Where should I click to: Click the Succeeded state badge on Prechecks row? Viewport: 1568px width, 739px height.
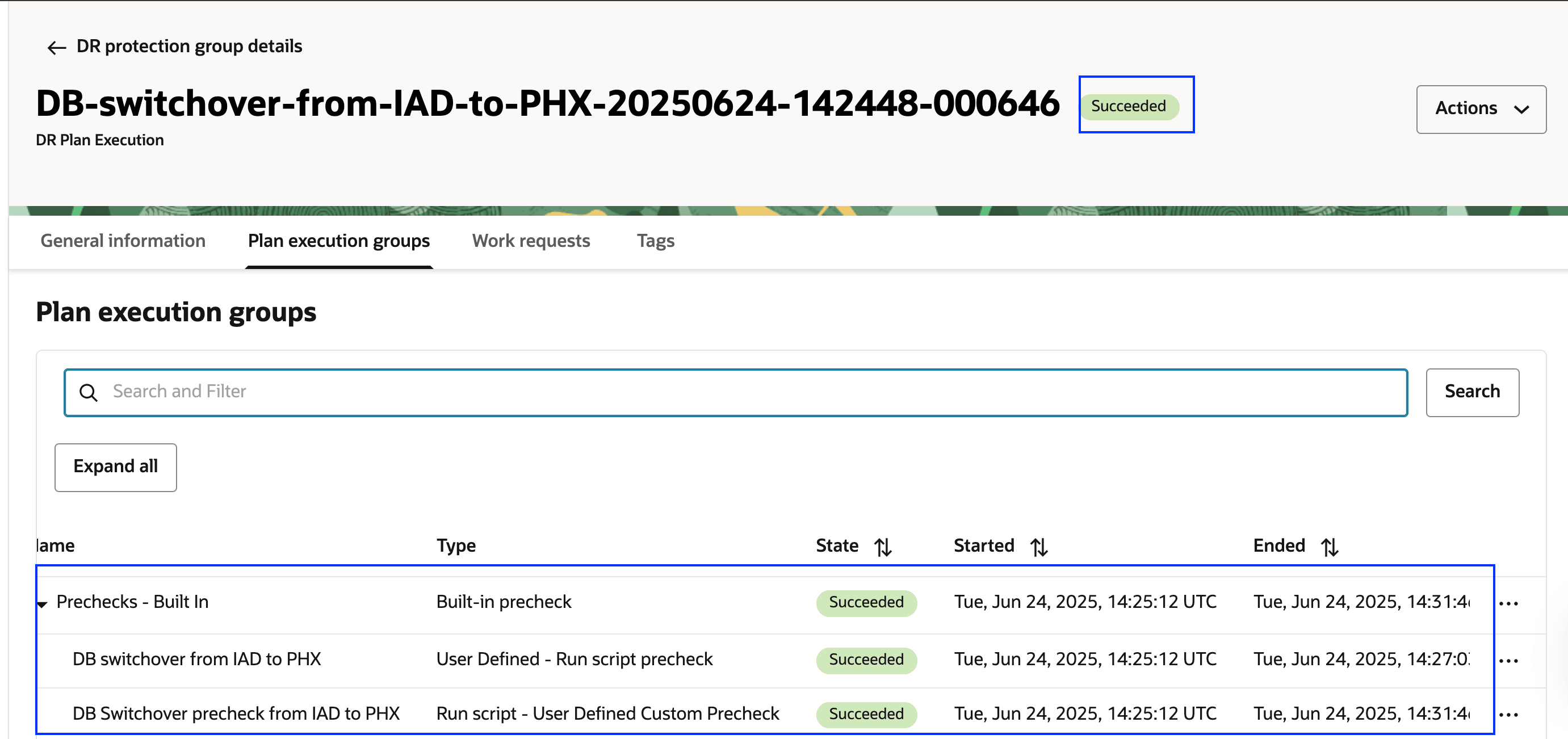pos(866,603)
